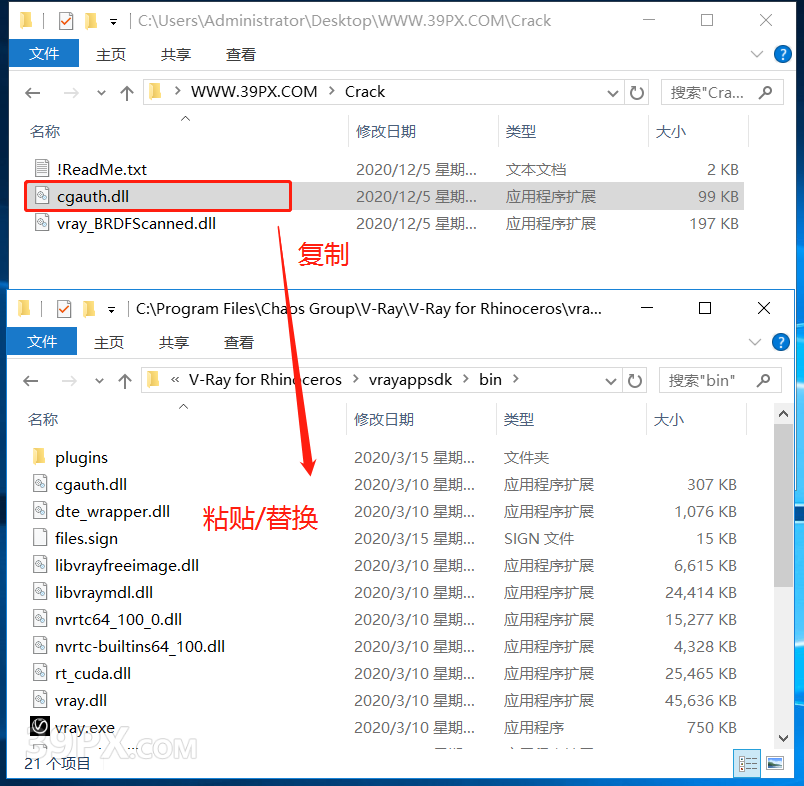
Task: Click properties checkmark icon in Crack title bar
Action: click(x=66, y=20)
